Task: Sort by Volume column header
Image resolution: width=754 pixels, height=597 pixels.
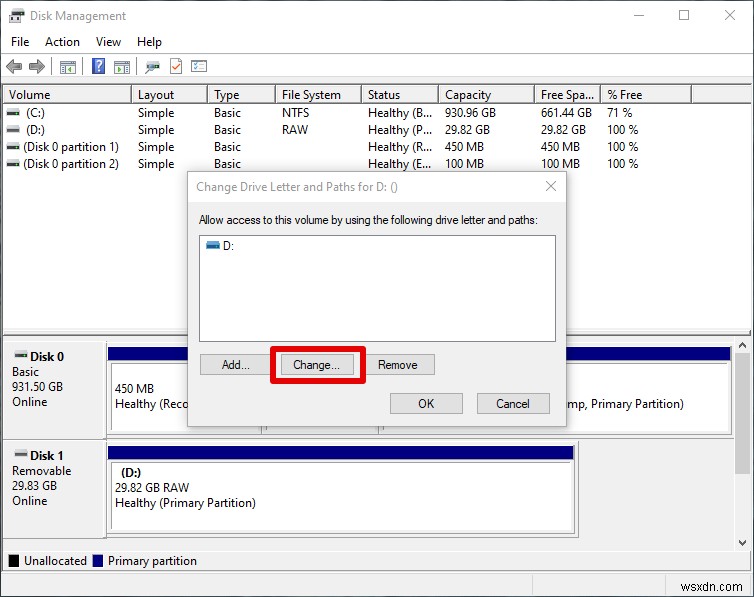Action: pyautogui.click(x=67, y=95)
